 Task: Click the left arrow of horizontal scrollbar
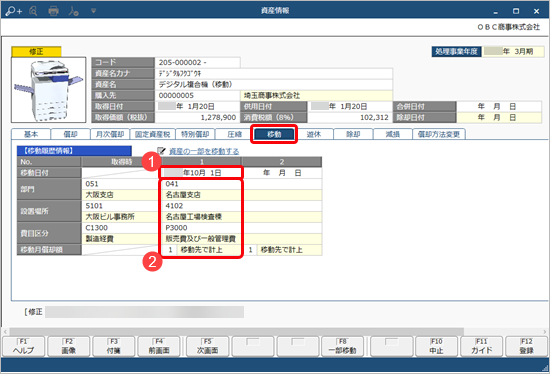pos(5,332)
